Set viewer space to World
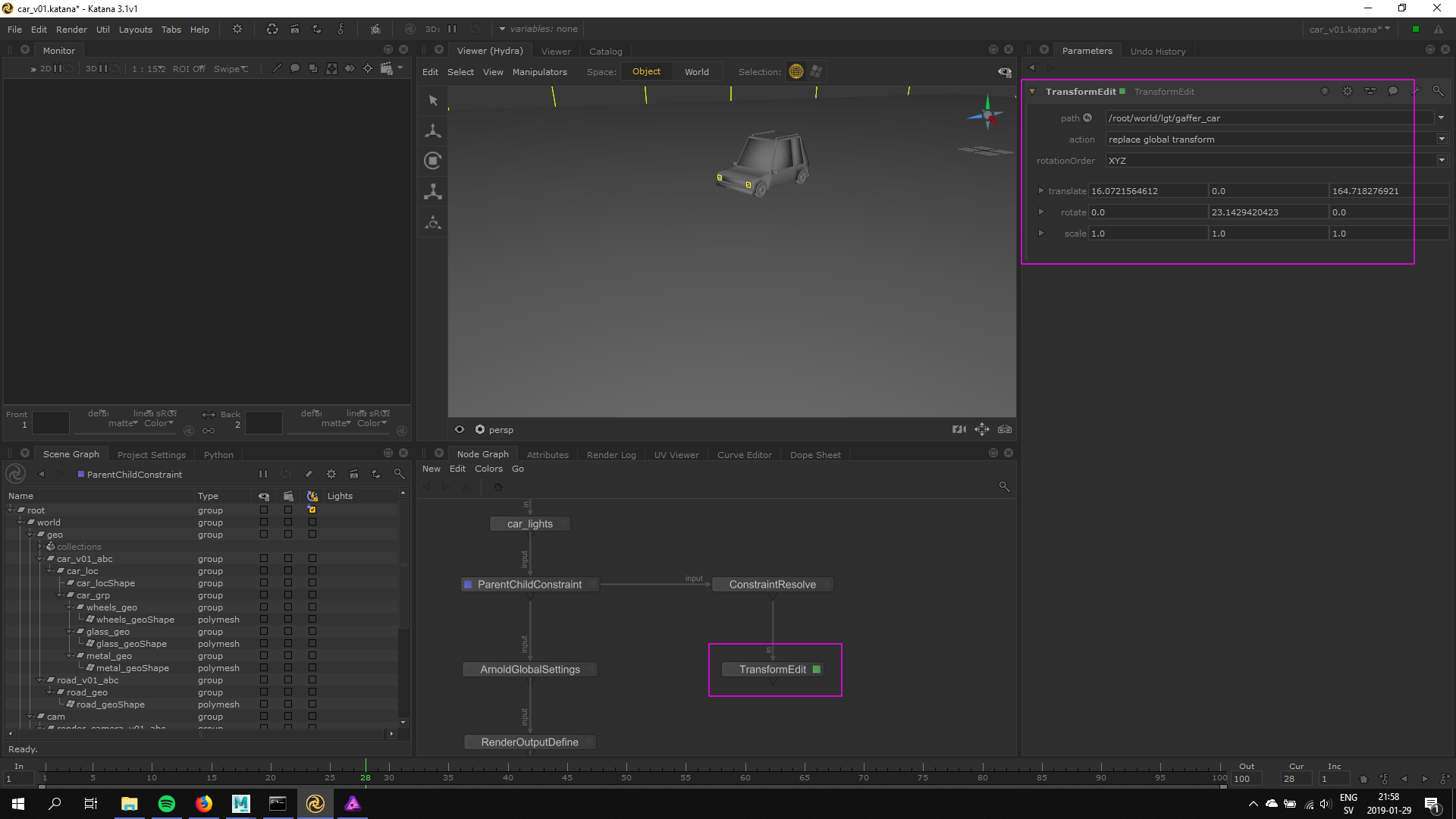The height and width of the screenshot is (819, 1456). (x=697, y=72)
